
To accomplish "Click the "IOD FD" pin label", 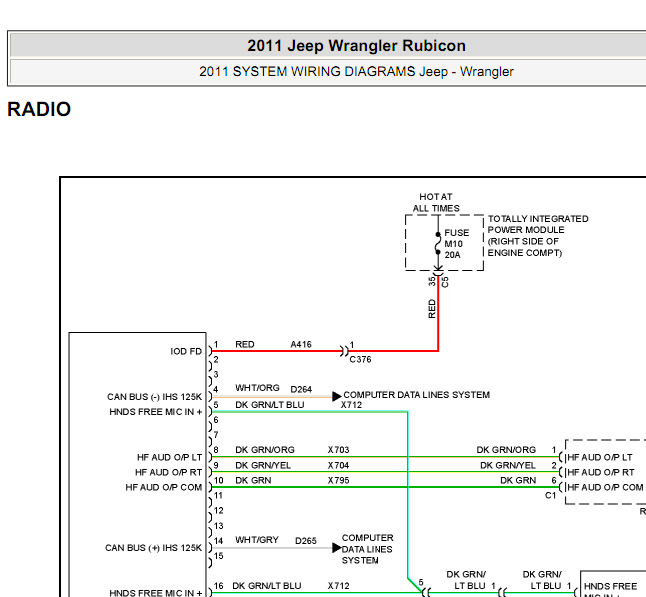I will tap(186, 351).
